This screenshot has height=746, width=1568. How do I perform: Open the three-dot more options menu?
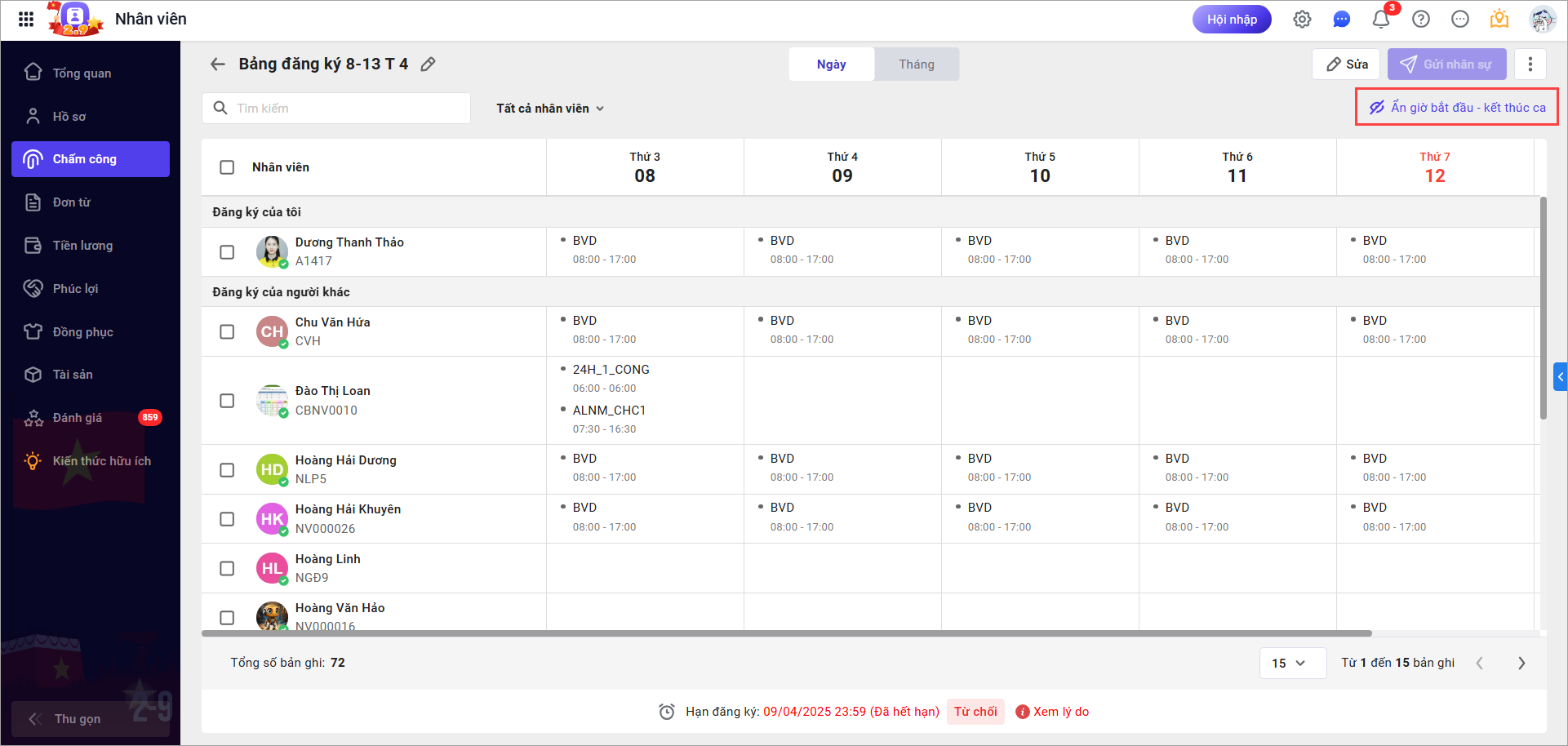pyautogui.click(x=1530, y=64)
